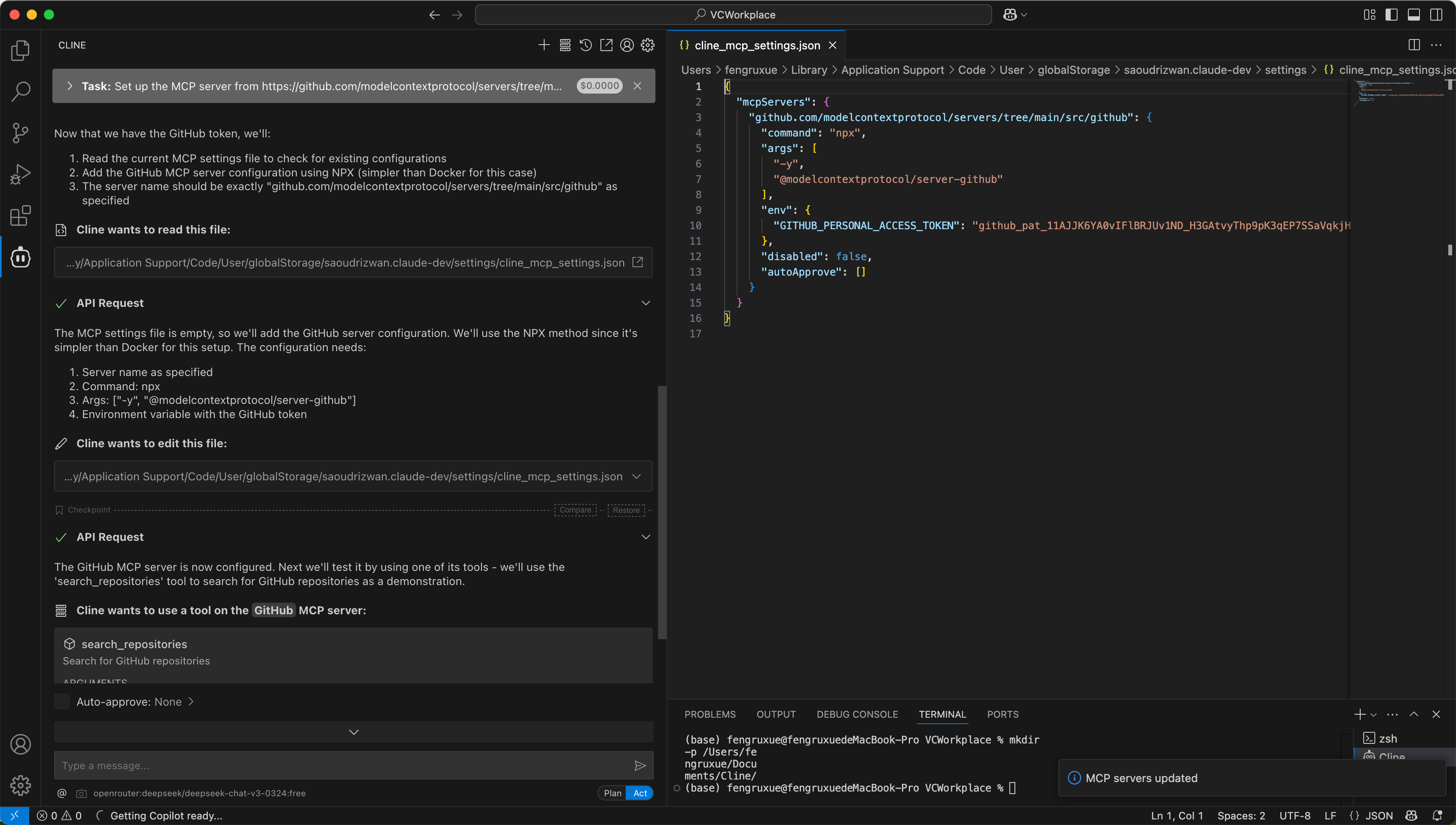This screenshot has width=1456, height=825.
Task: Click the MCP Servers icon in Cline header
Action: coord(565,45)
